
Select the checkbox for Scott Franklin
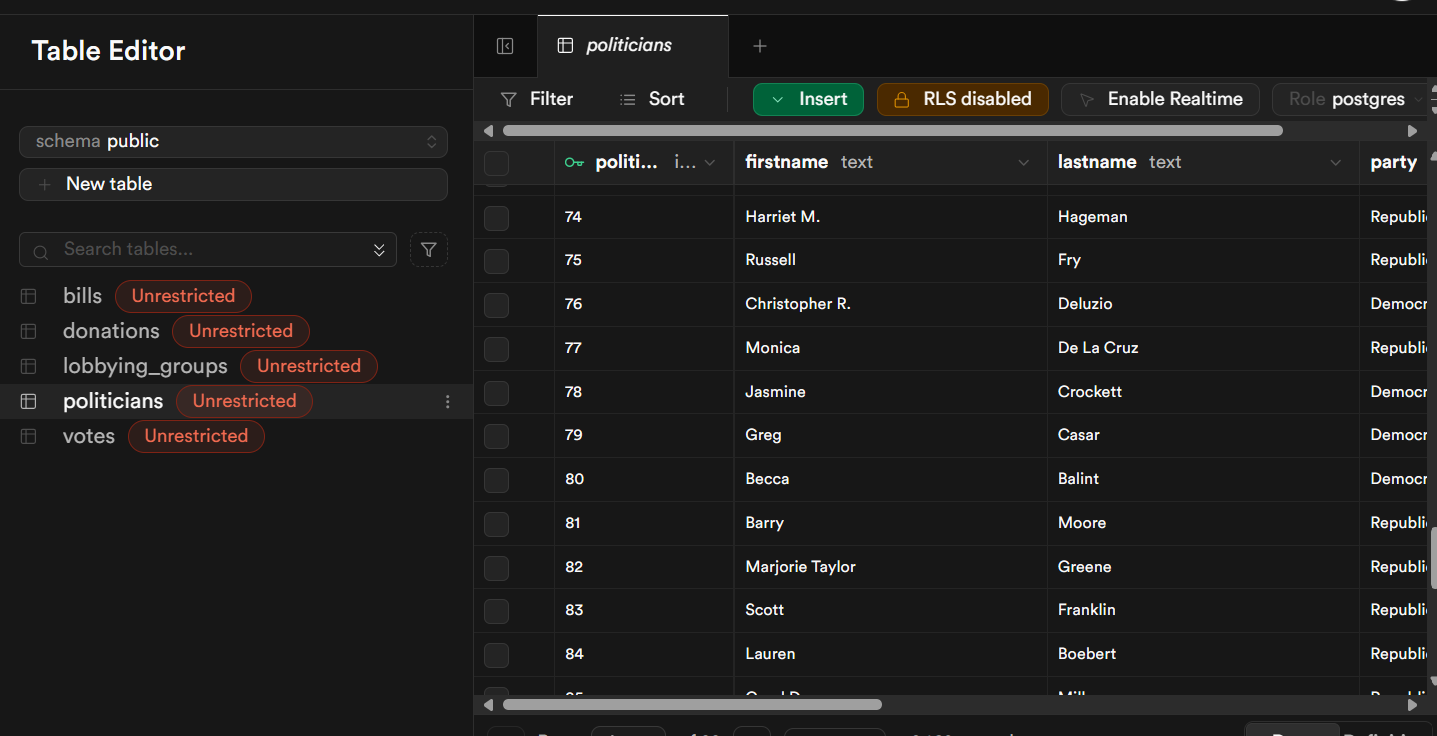click(497, 611)
